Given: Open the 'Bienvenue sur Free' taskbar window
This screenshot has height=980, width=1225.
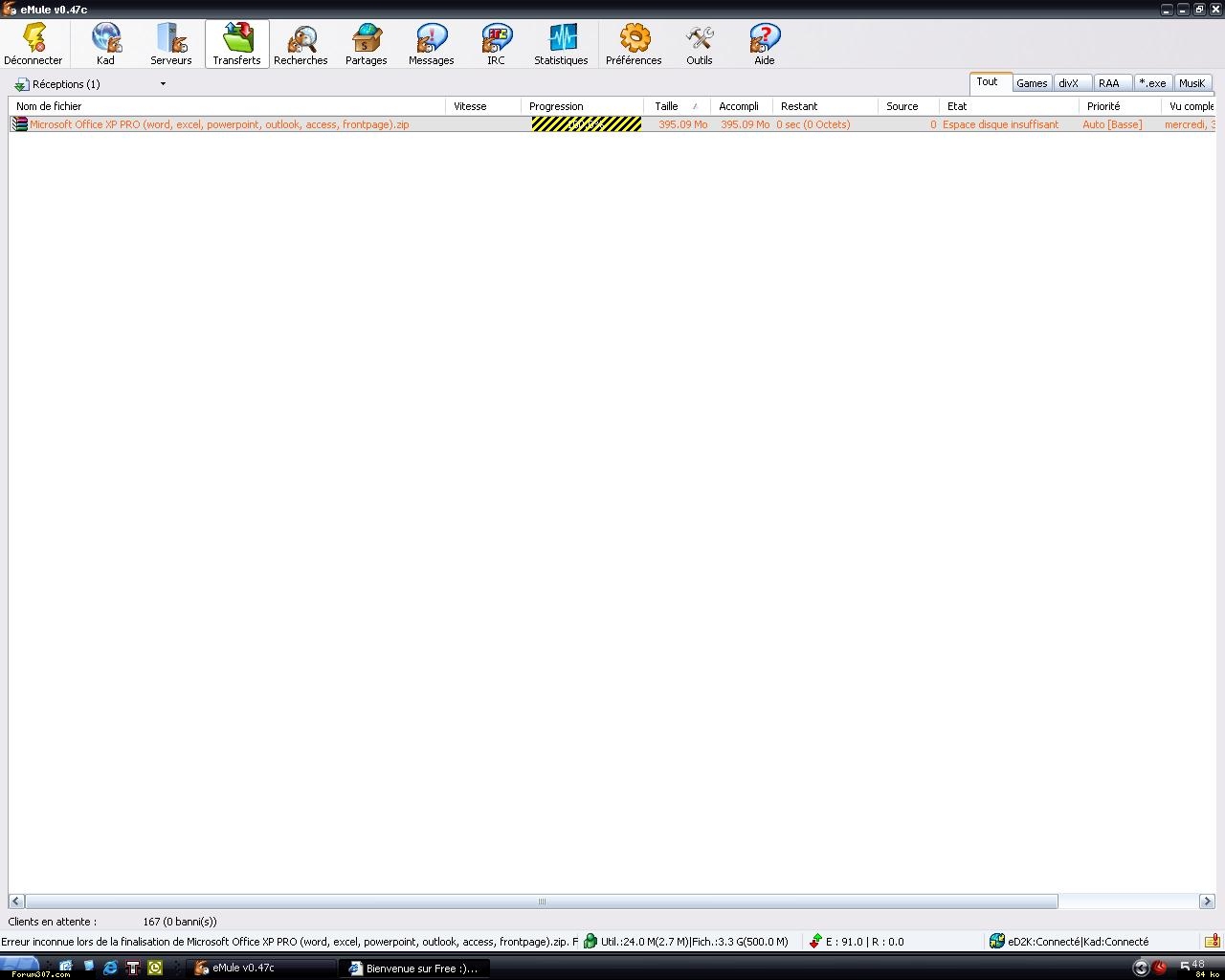Looking at the screenshot, I should pyautogui.click(x=416, y=968).
